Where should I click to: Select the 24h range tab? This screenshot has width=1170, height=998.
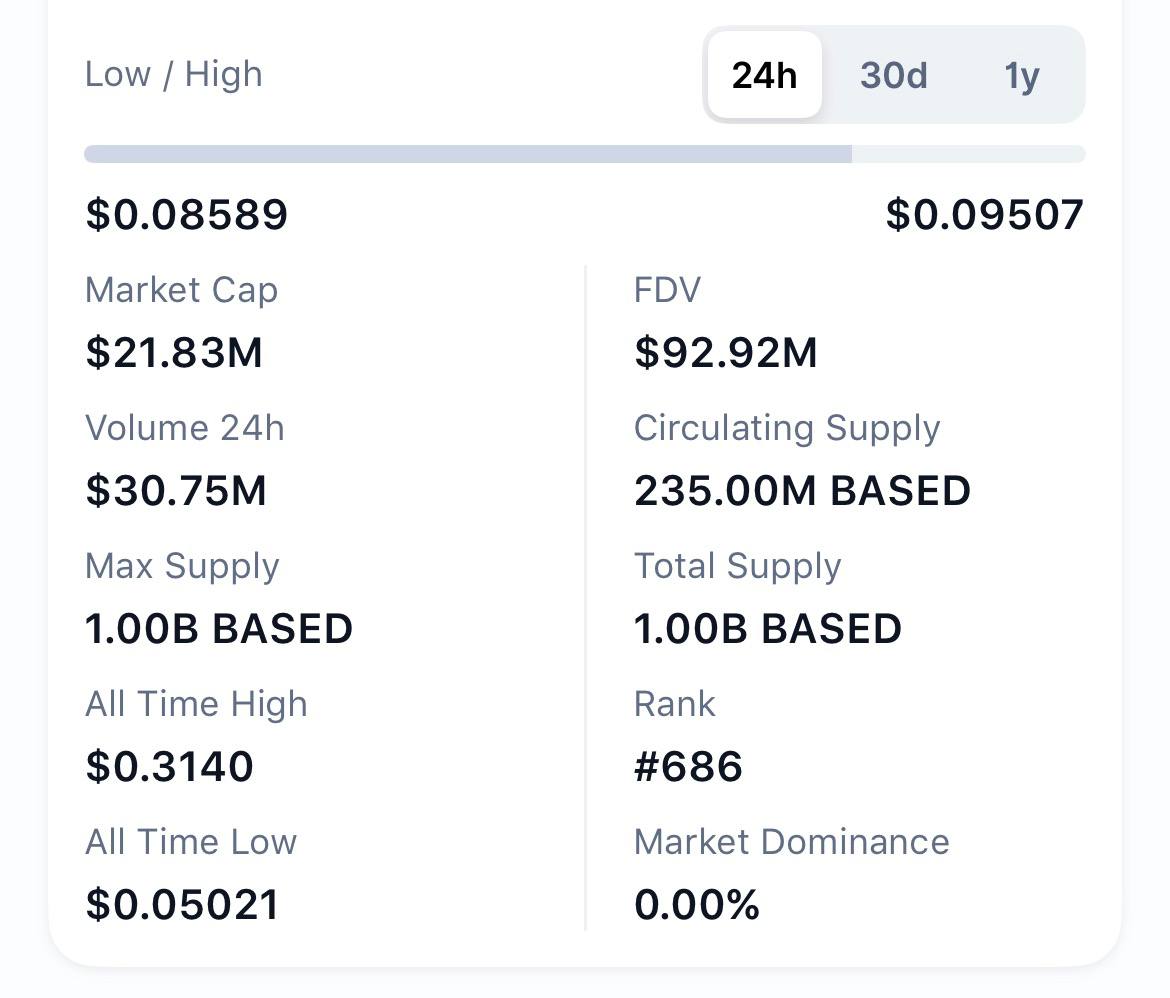[764, 75]
